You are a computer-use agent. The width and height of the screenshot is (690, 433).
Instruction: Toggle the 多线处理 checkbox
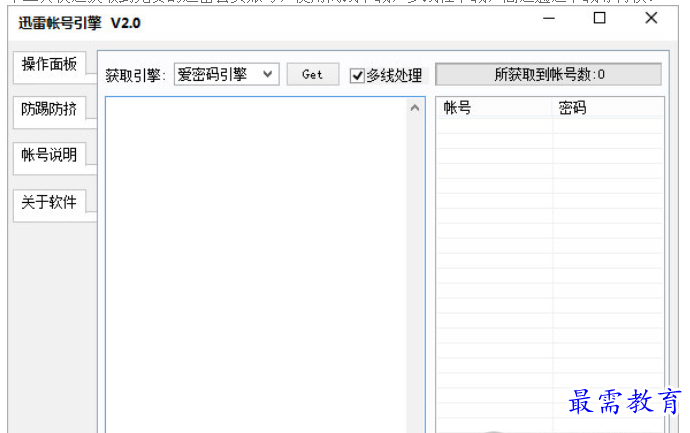(x=357, y=76)
